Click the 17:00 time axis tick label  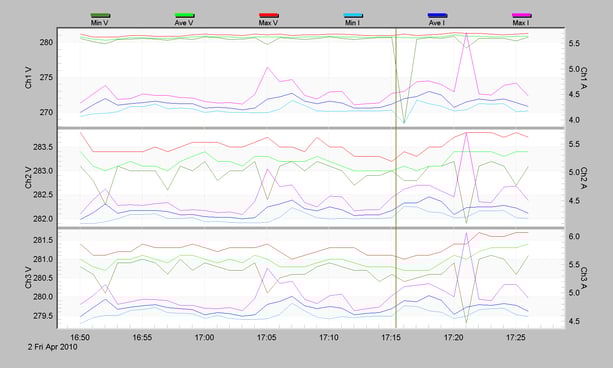[x=204, y=337]
